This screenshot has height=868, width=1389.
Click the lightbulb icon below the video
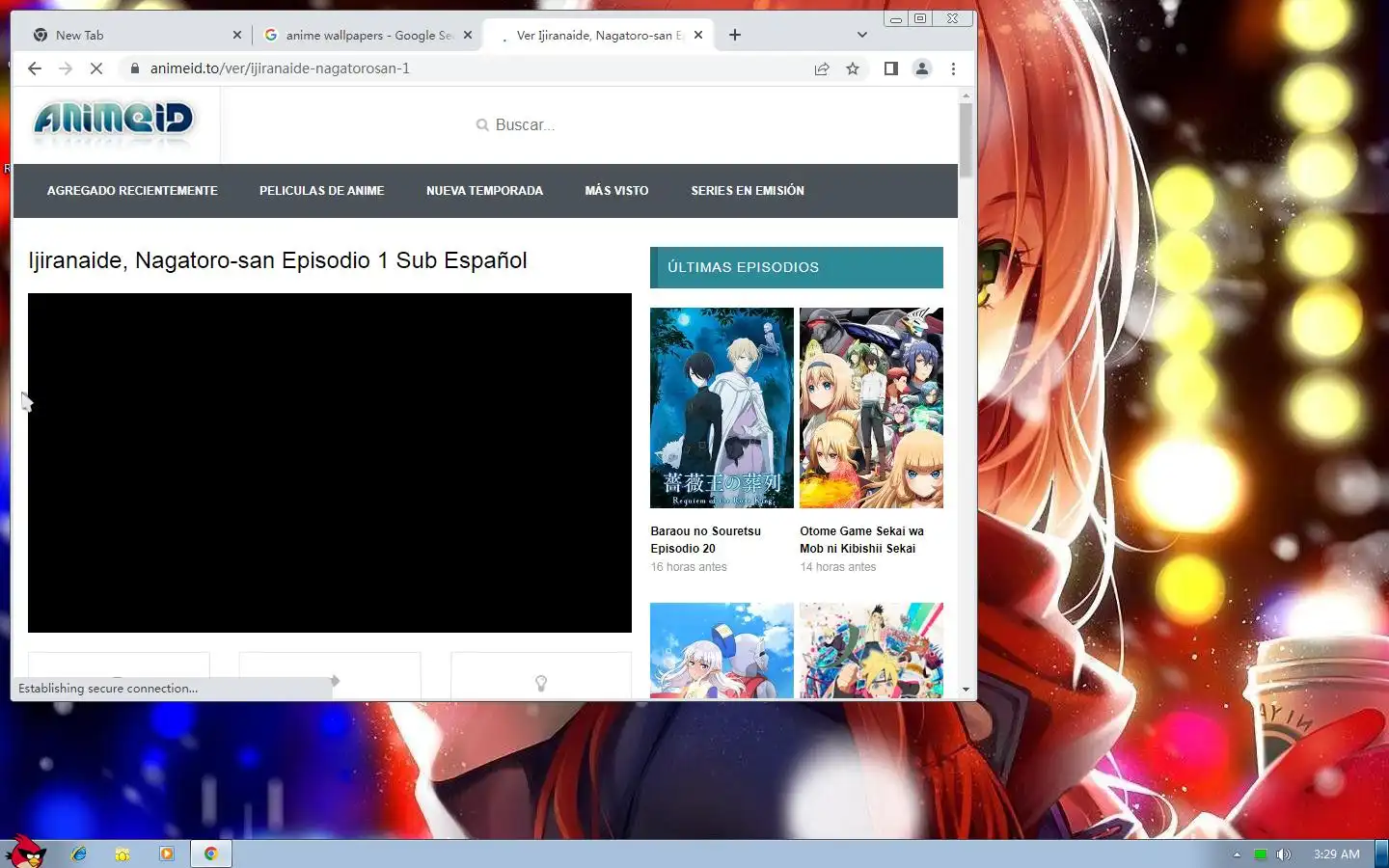541,683
